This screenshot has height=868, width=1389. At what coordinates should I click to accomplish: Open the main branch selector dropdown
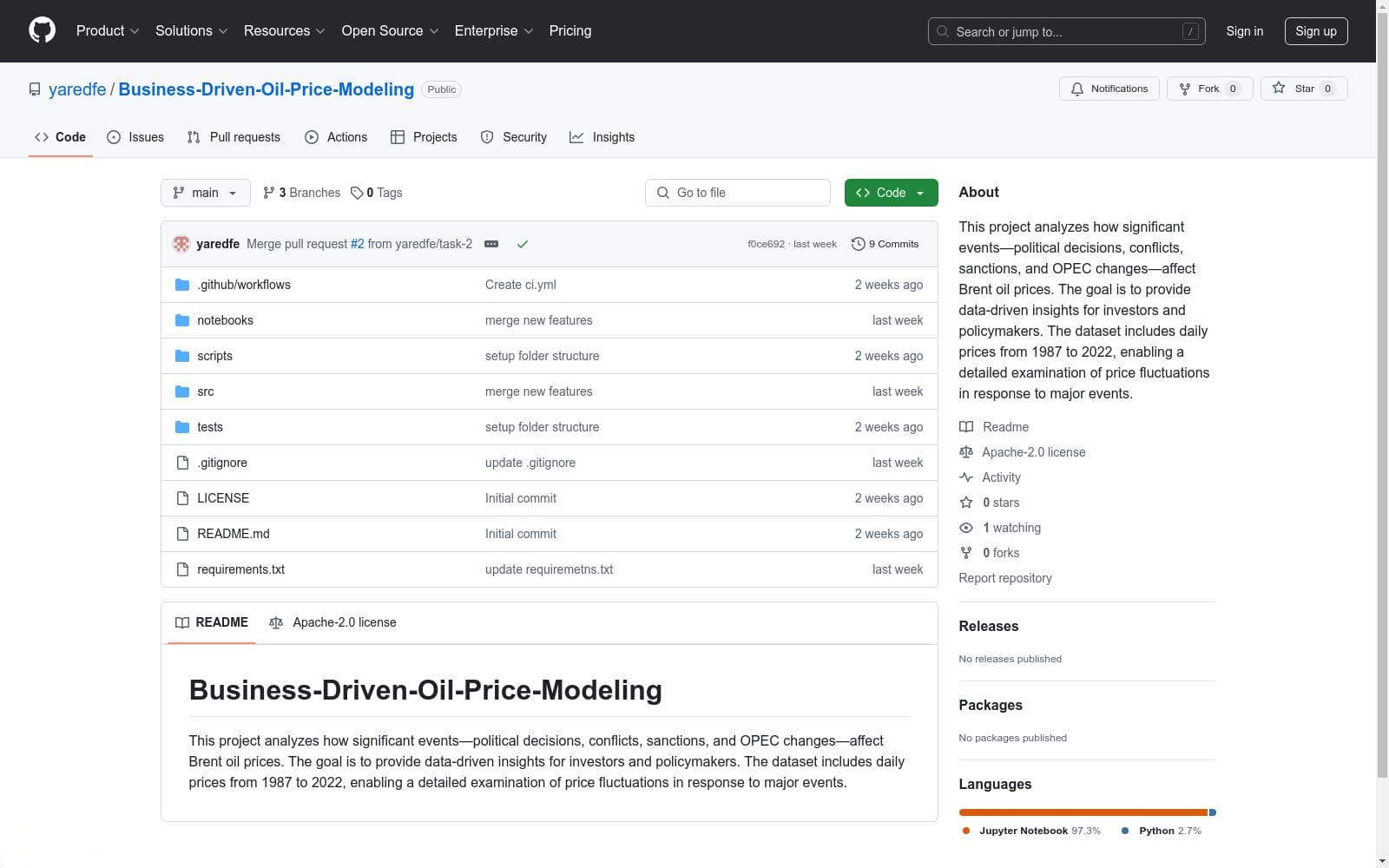[x=206, y=193]
